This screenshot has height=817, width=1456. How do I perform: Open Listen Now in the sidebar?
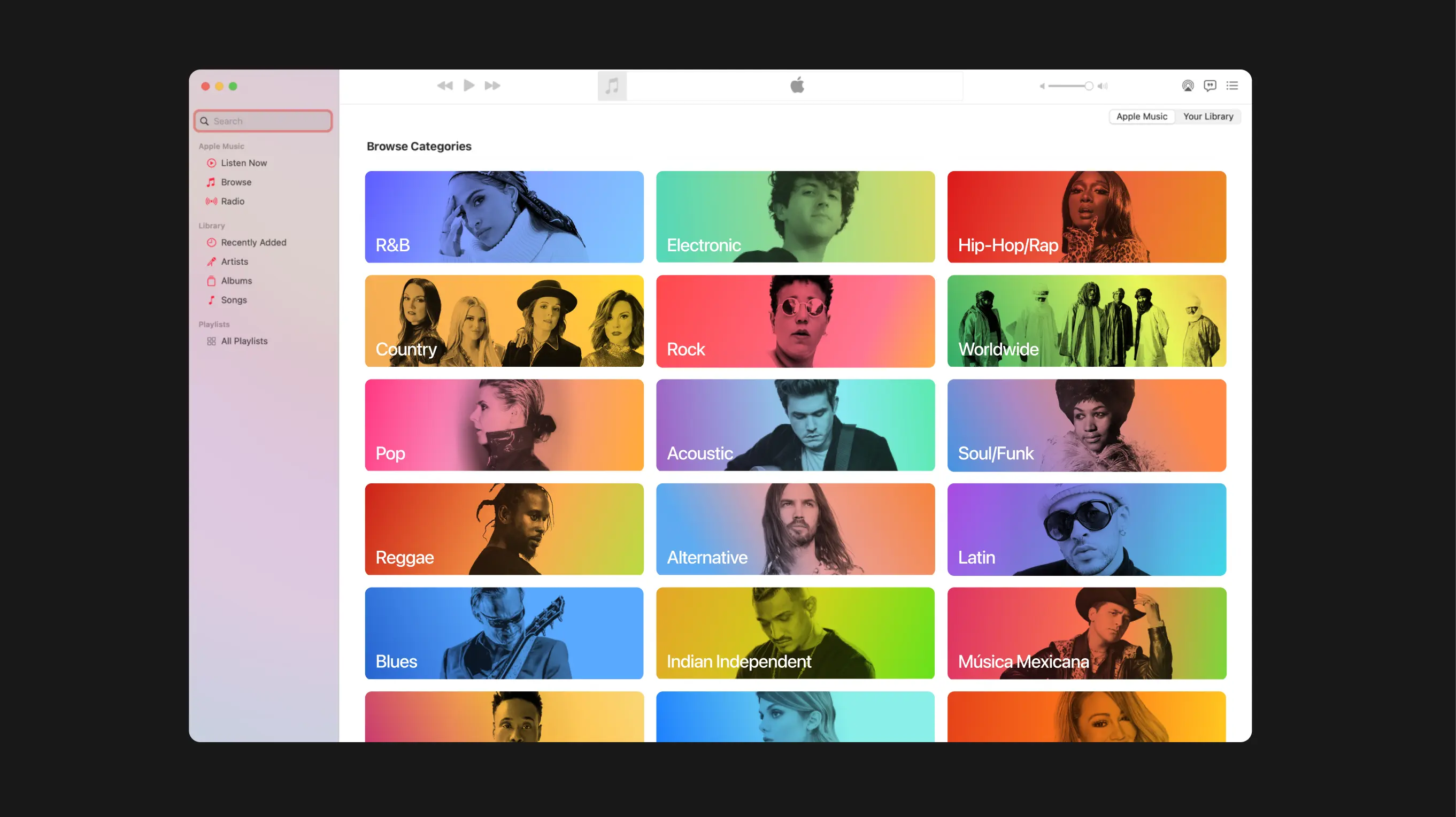[x=244, y=163]
